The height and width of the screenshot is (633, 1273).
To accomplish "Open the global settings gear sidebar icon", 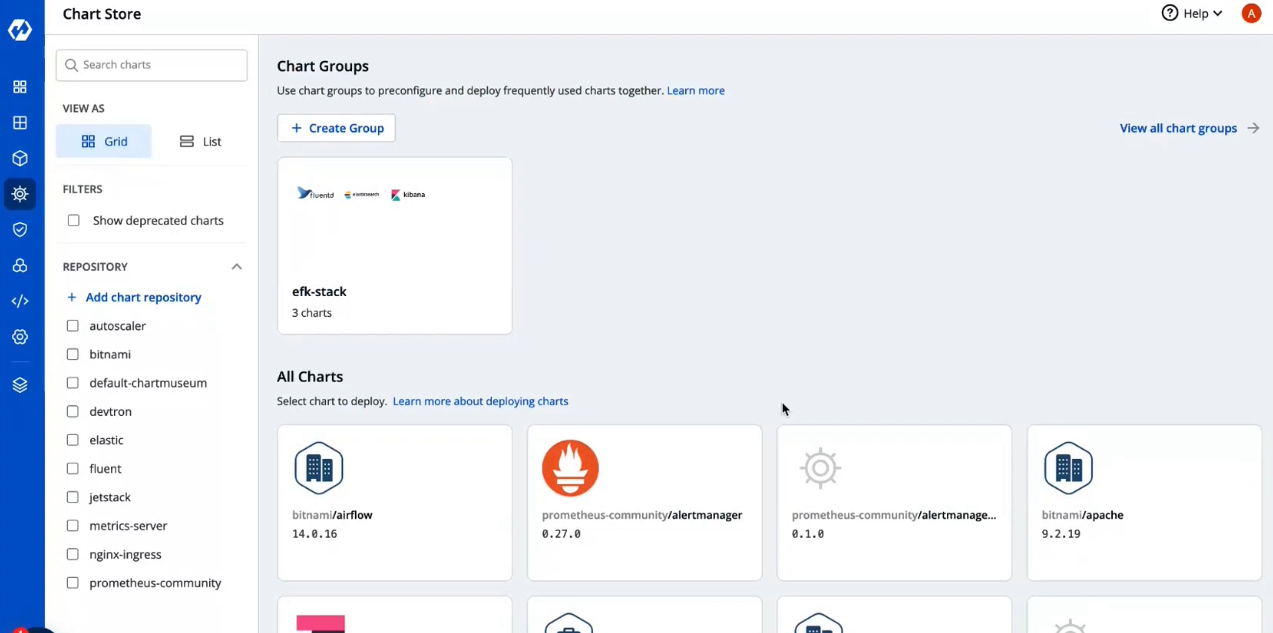I will [20, 337].
